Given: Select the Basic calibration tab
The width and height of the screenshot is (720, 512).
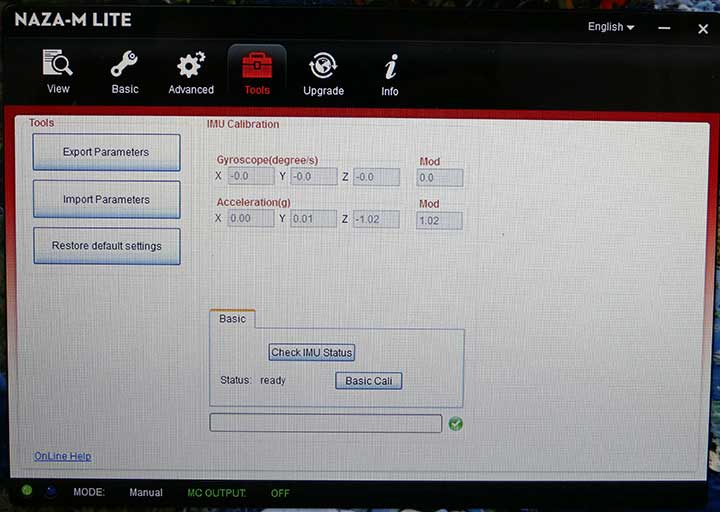Looking at the screenshot, I should 232,319.
